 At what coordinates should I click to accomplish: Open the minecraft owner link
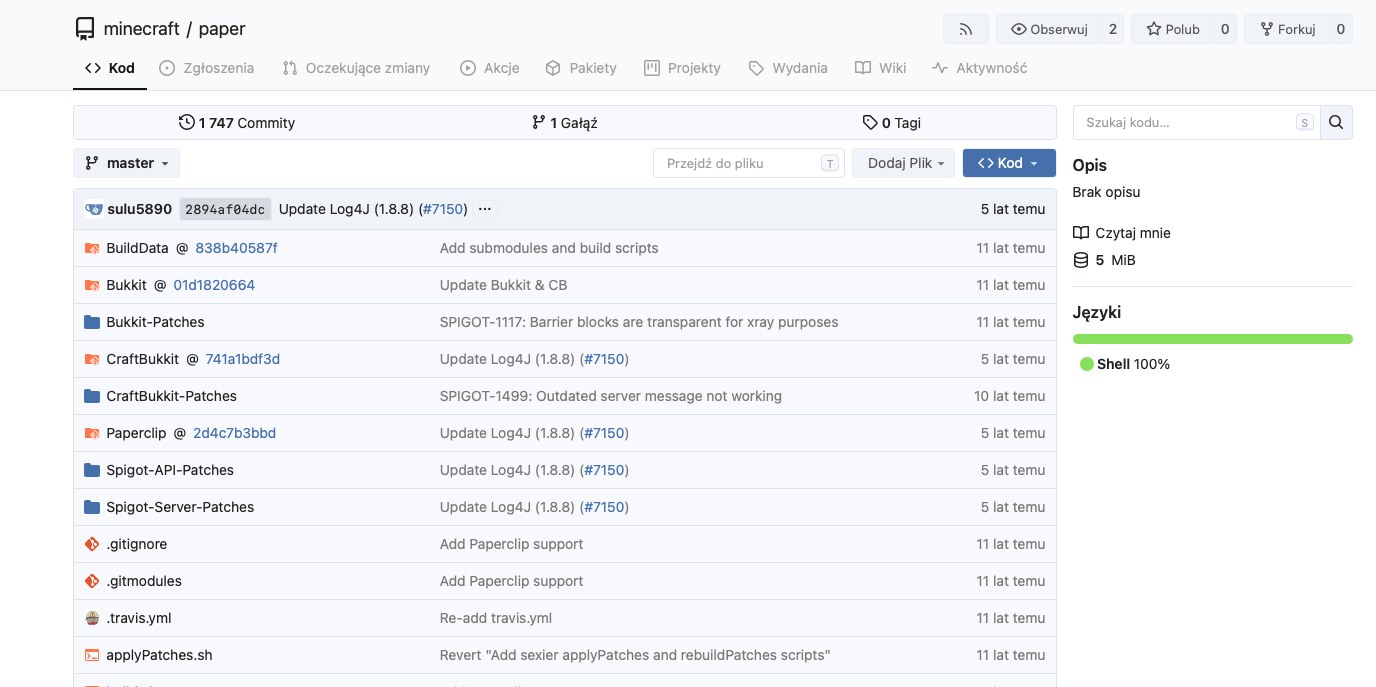[x=142, y=29]
